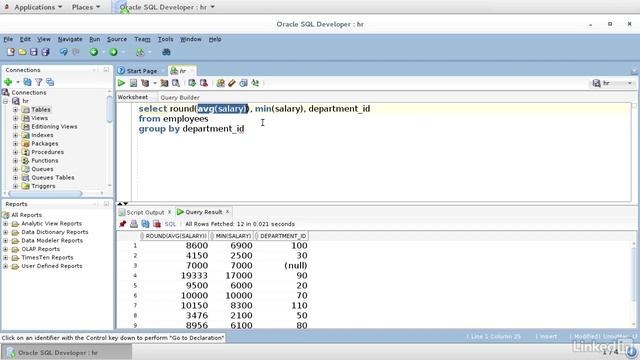
Task: Click the Filter funnel icon in Connections panel
Action: [39, 82]
